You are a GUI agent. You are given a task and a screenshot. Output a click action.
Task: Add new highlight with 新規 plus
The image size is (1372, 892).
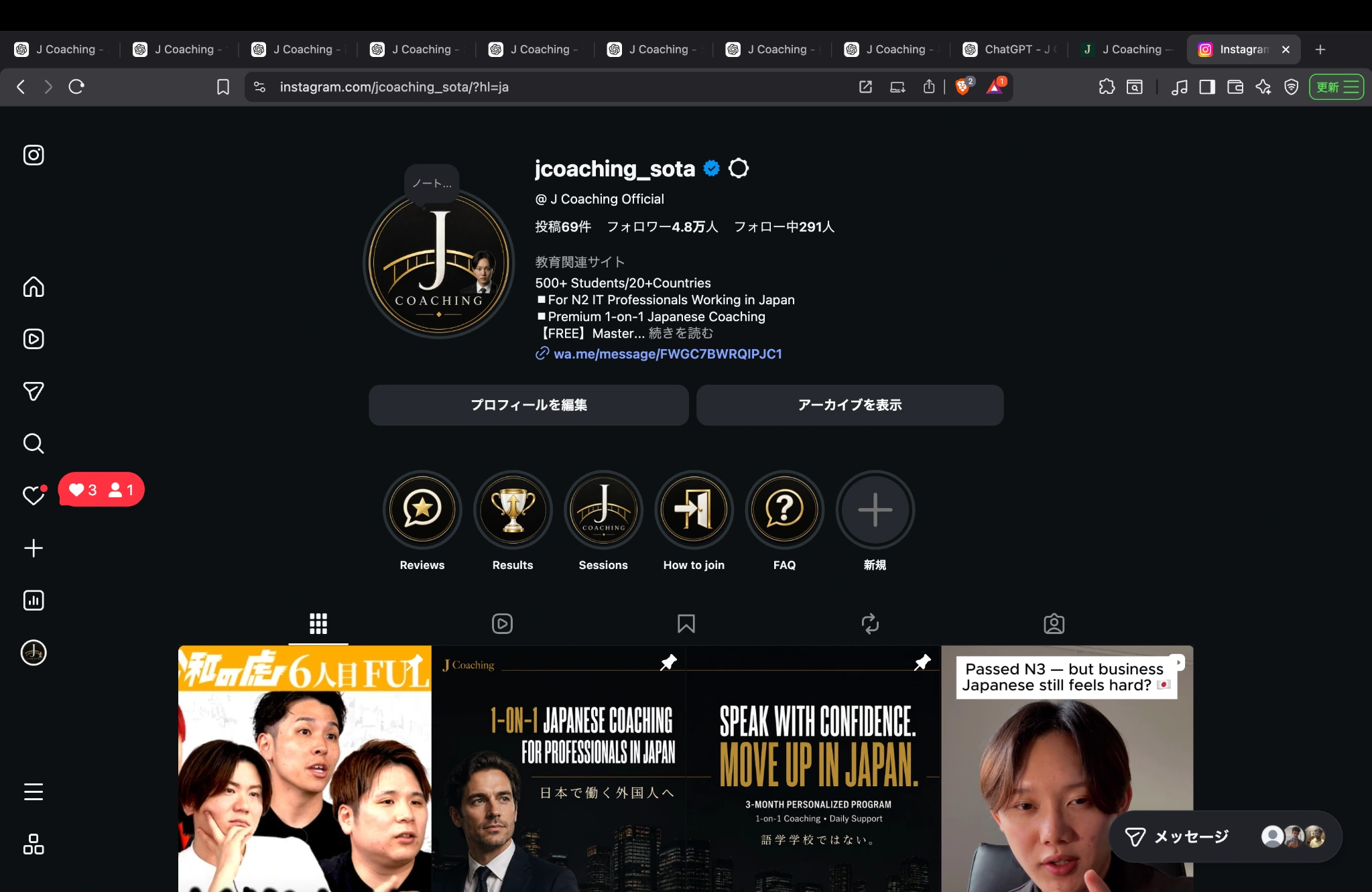875,509
